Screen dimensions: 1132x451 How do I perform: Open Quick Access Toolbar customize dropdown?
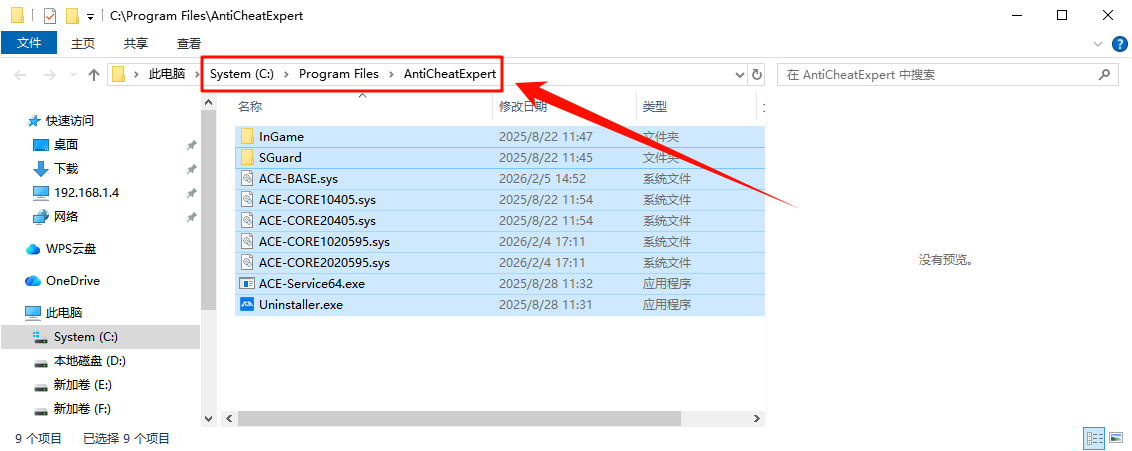(x=90, y=17)
